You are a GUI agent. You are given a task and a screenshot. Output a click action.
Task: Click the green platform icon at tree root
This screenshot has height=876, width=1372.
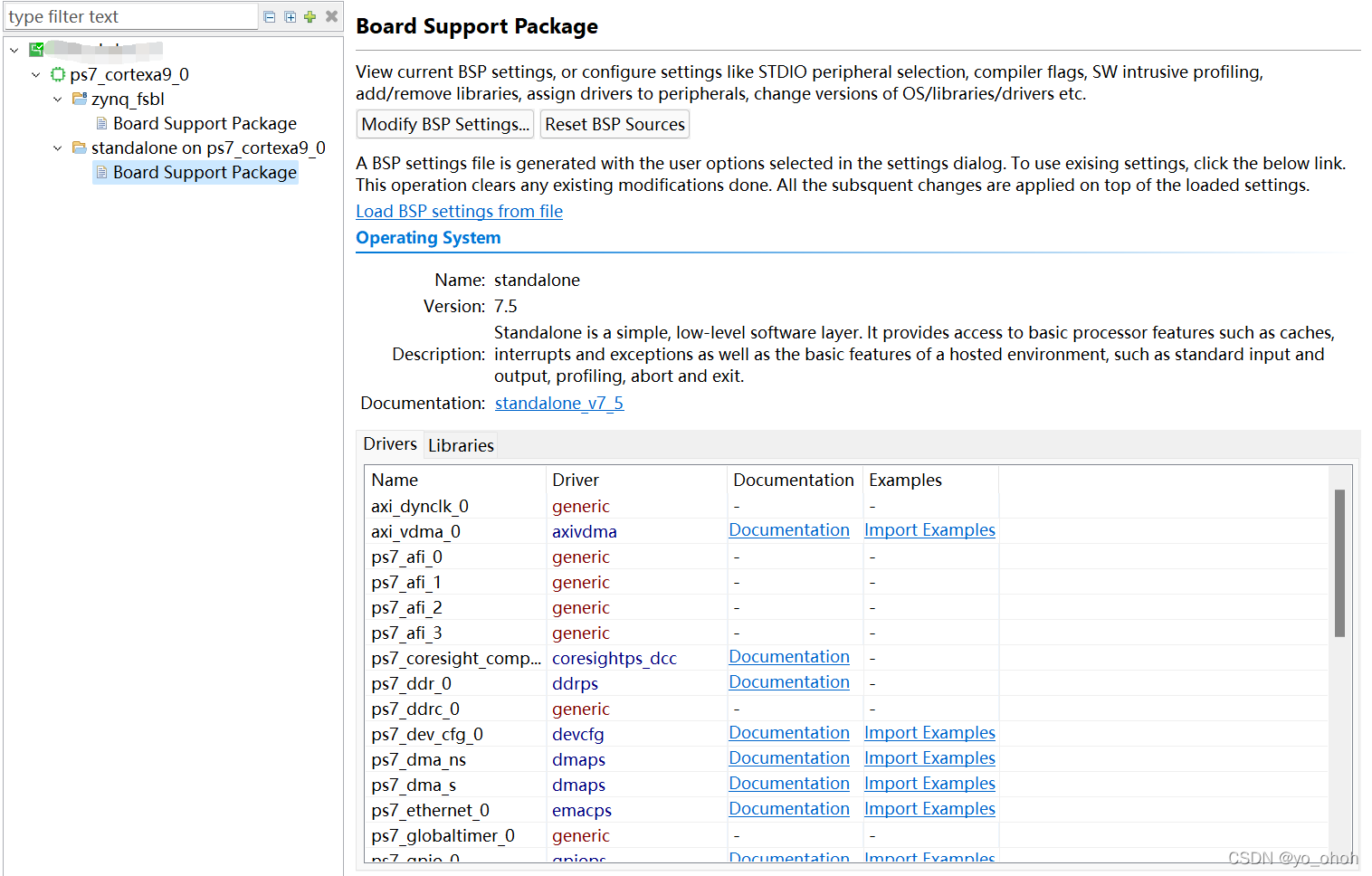click(36, 50)
